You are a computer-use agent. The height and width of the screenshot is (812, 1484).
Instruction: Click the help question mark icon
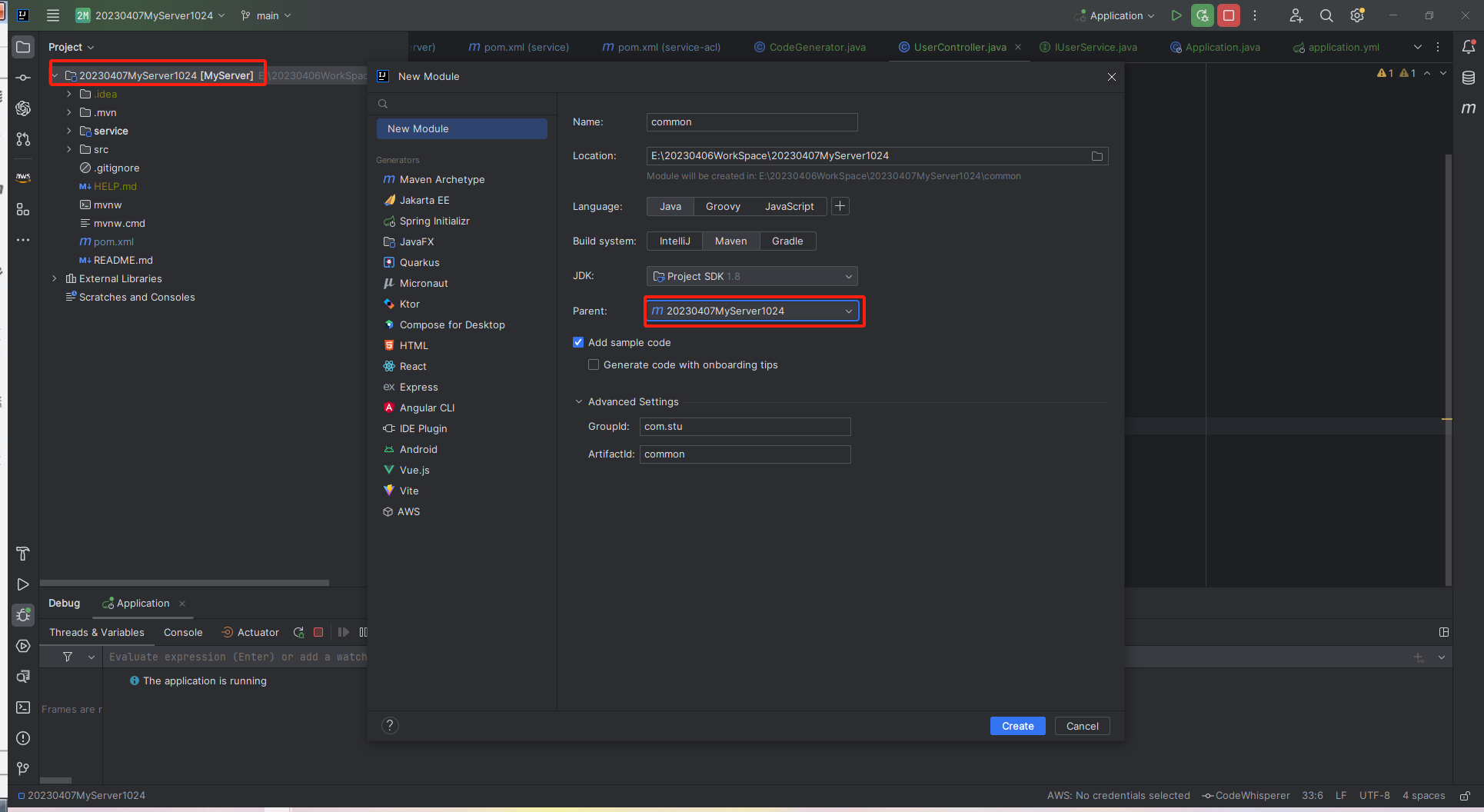tap(390, 725)
